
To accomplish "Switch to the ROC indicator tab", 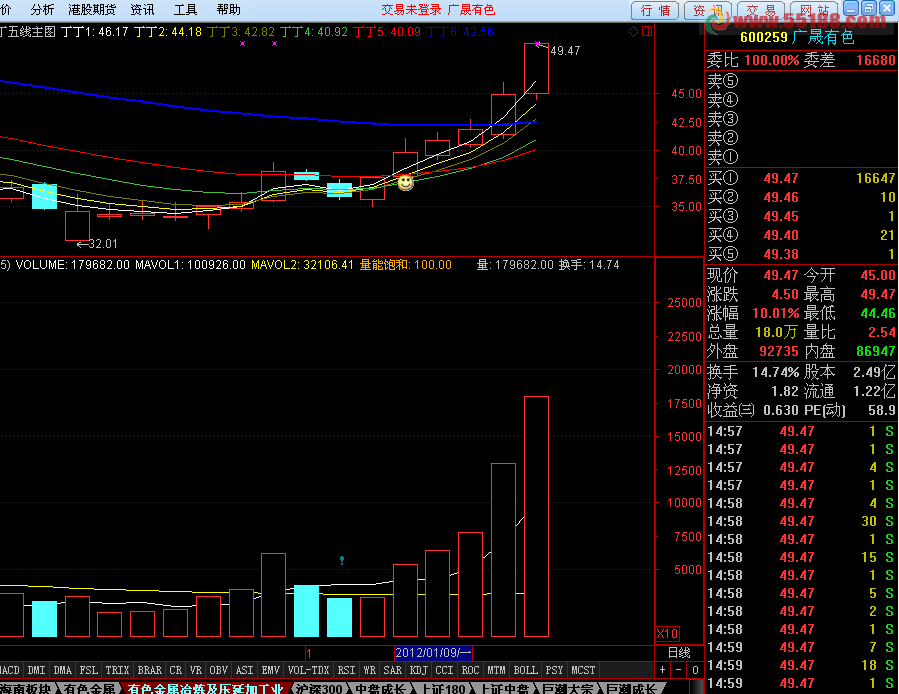I will (470, 670).
